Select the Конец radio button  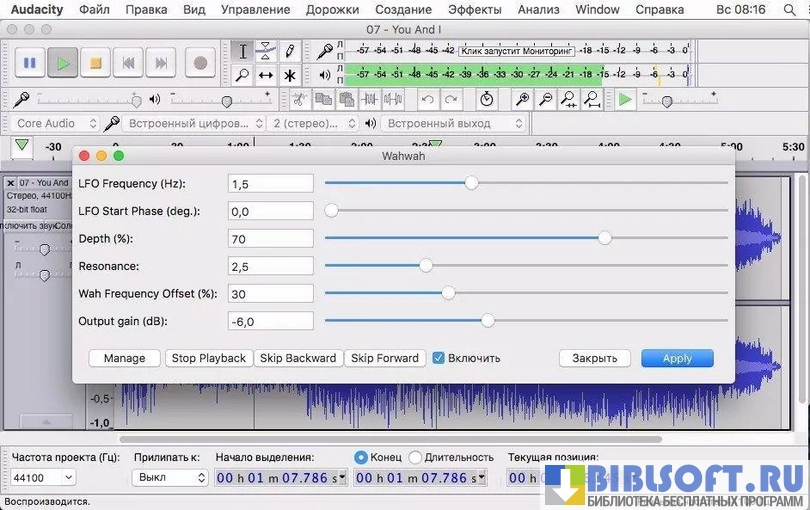pos(361,457)
